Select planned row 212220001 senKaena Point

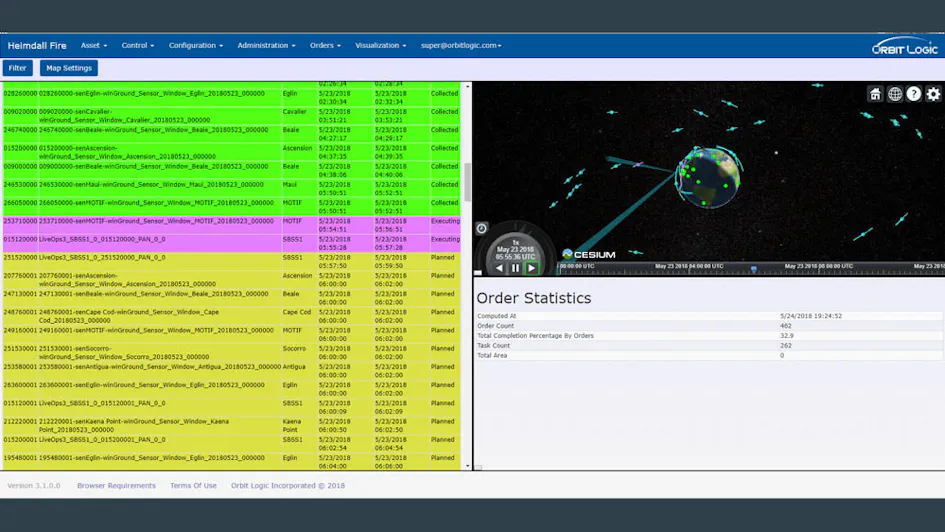[x=231, y=425]
